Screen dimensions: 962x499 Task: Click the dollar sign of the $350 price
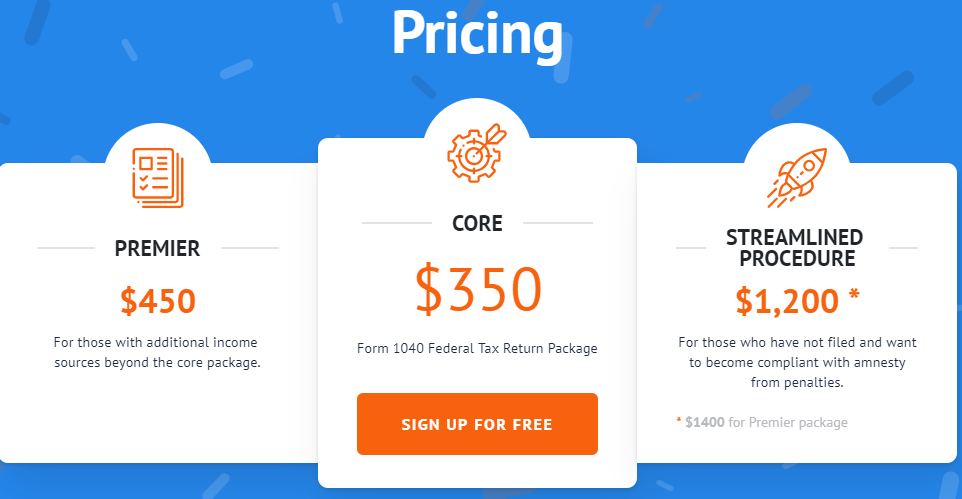click(x=429, y=289)
